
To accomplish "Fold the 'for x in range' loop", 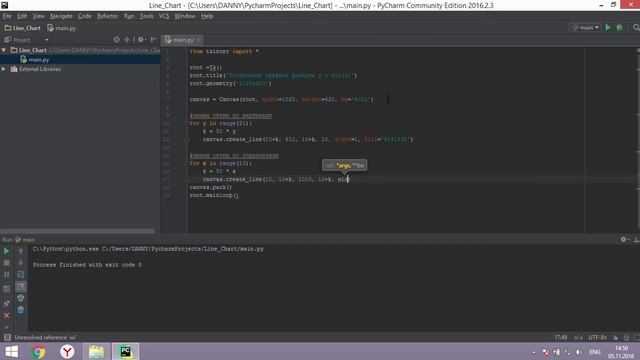I will (x=188, y=163).
